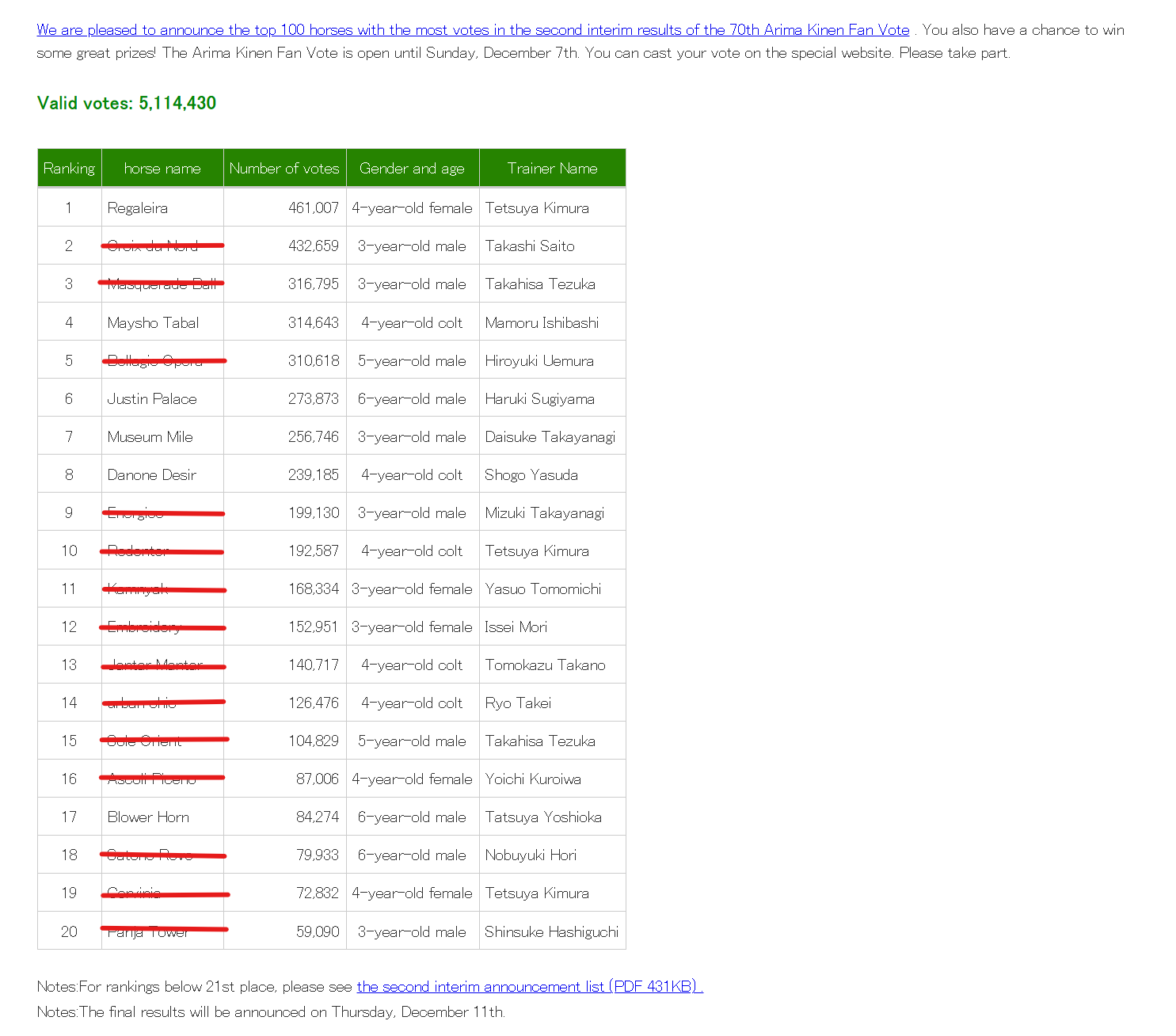
Task: Select Takahisa Tezuka in the 316,795 votes row
Action: tap(540, 284)
